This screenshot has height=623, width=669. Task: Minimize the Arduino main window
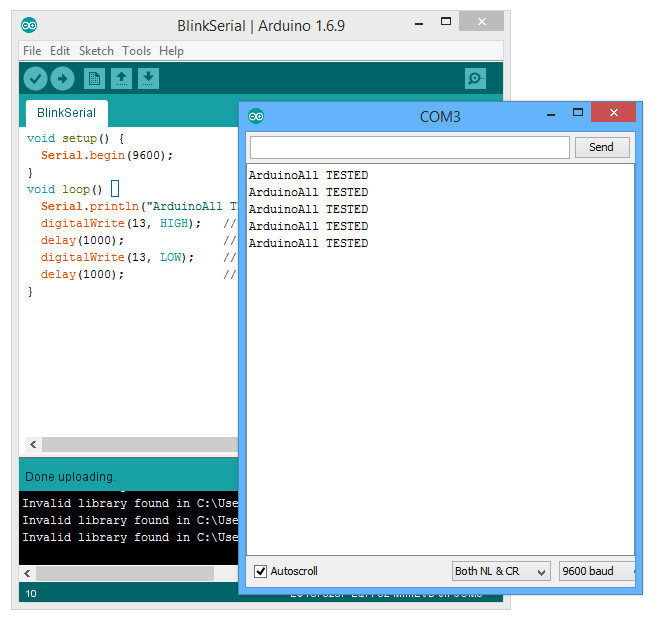tap(419, 23)
